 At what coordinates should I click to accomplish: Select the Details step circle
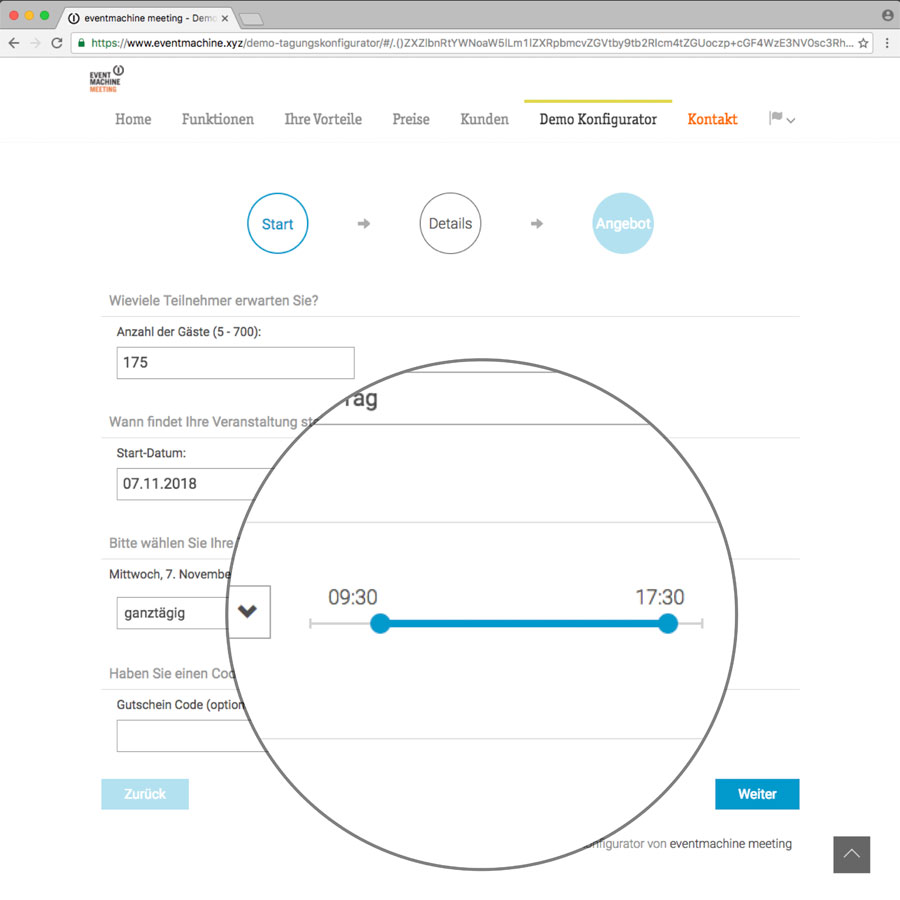click(450, 224)
